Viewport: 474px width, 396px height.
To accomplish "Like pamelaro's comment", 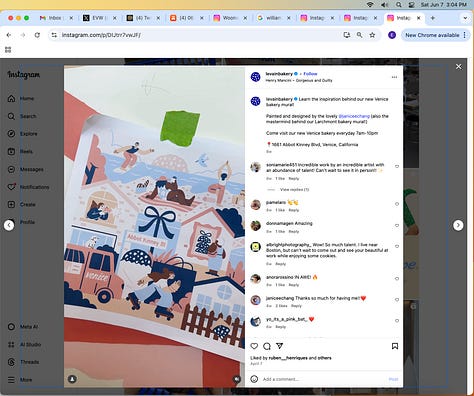I will coord(397,204).
